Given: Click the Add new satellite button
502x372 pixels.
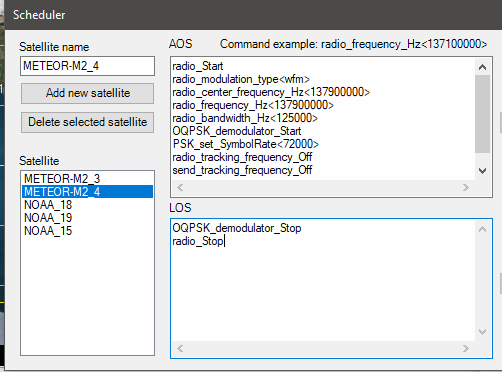Looking at the screenshot, I should [87, 93].
